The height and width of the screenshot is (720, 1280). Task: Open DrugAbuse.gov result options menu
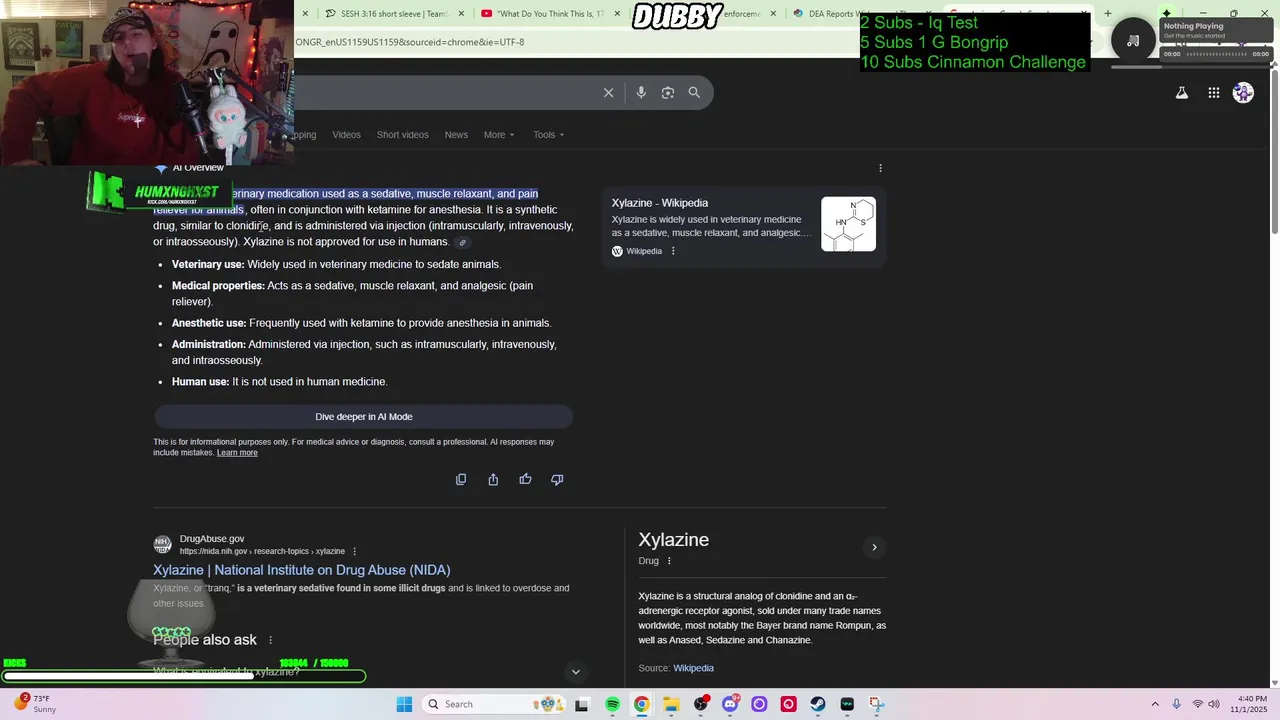pyautogui.click(x=354, y=551)
